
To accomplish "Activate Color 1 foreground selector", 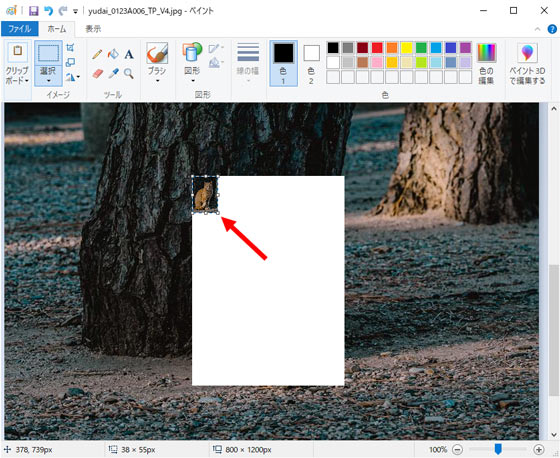I will (x=284, y=63).
